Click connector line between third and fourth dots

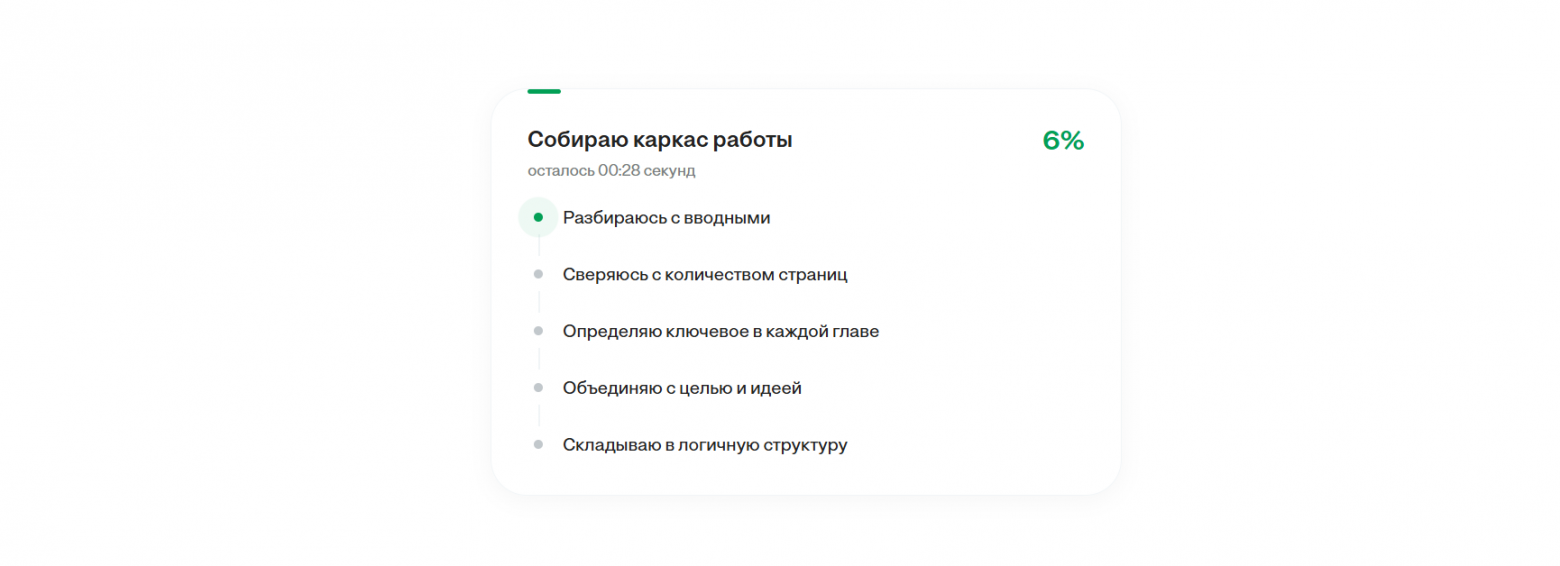539,359
